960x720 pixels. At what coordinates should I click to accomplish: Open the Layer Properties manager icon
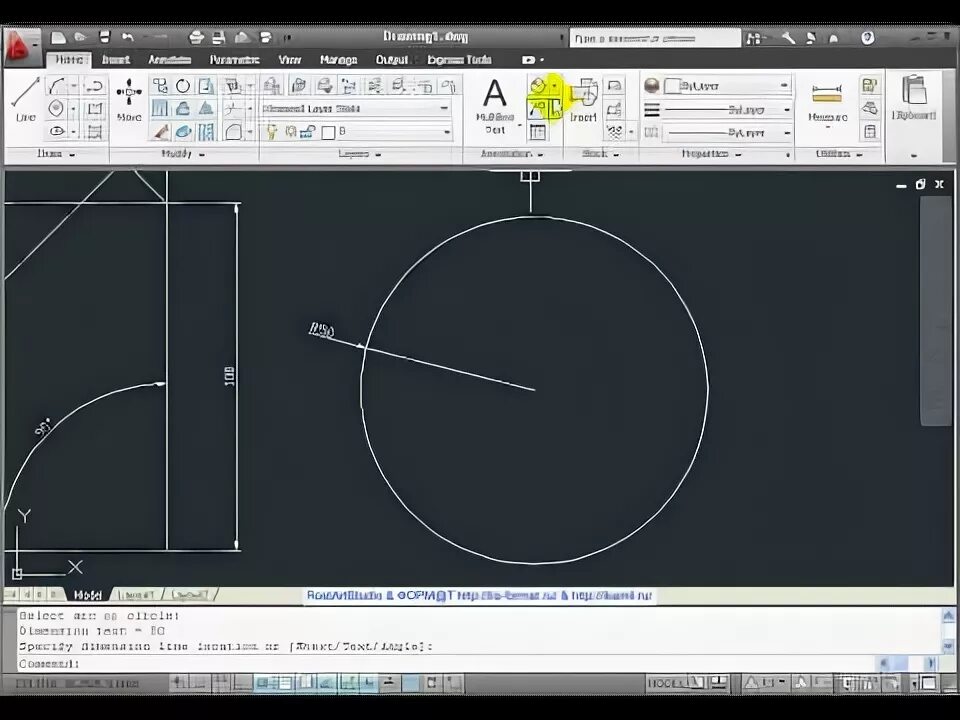pyautogui.click(x=271, y=86)
